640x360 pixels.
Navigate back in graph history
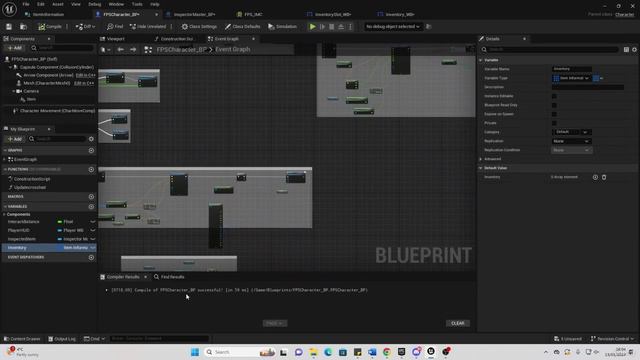pyautogui.click(x=120, y=49)
